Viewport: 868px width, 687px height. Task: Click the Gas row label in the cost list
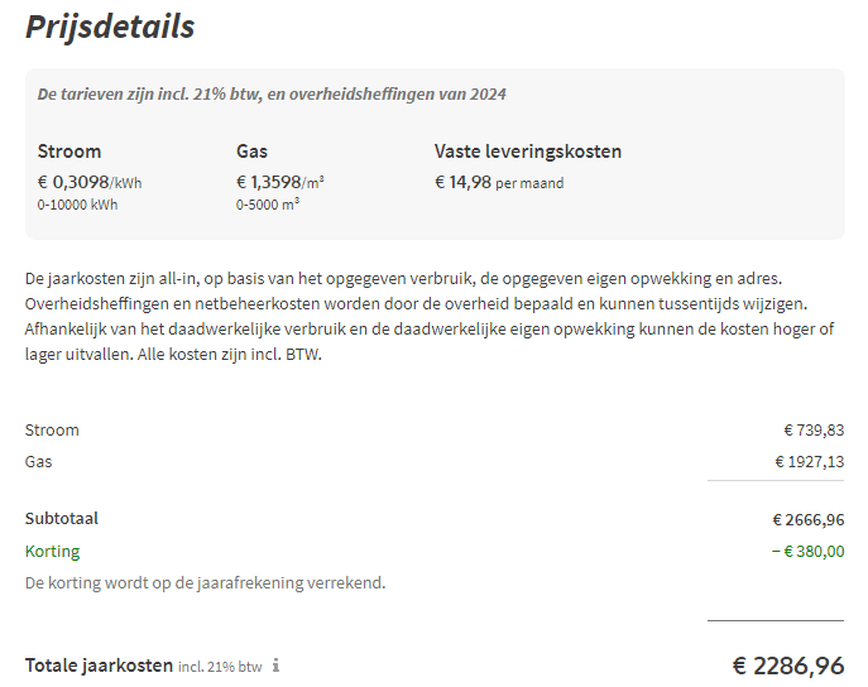39,462
